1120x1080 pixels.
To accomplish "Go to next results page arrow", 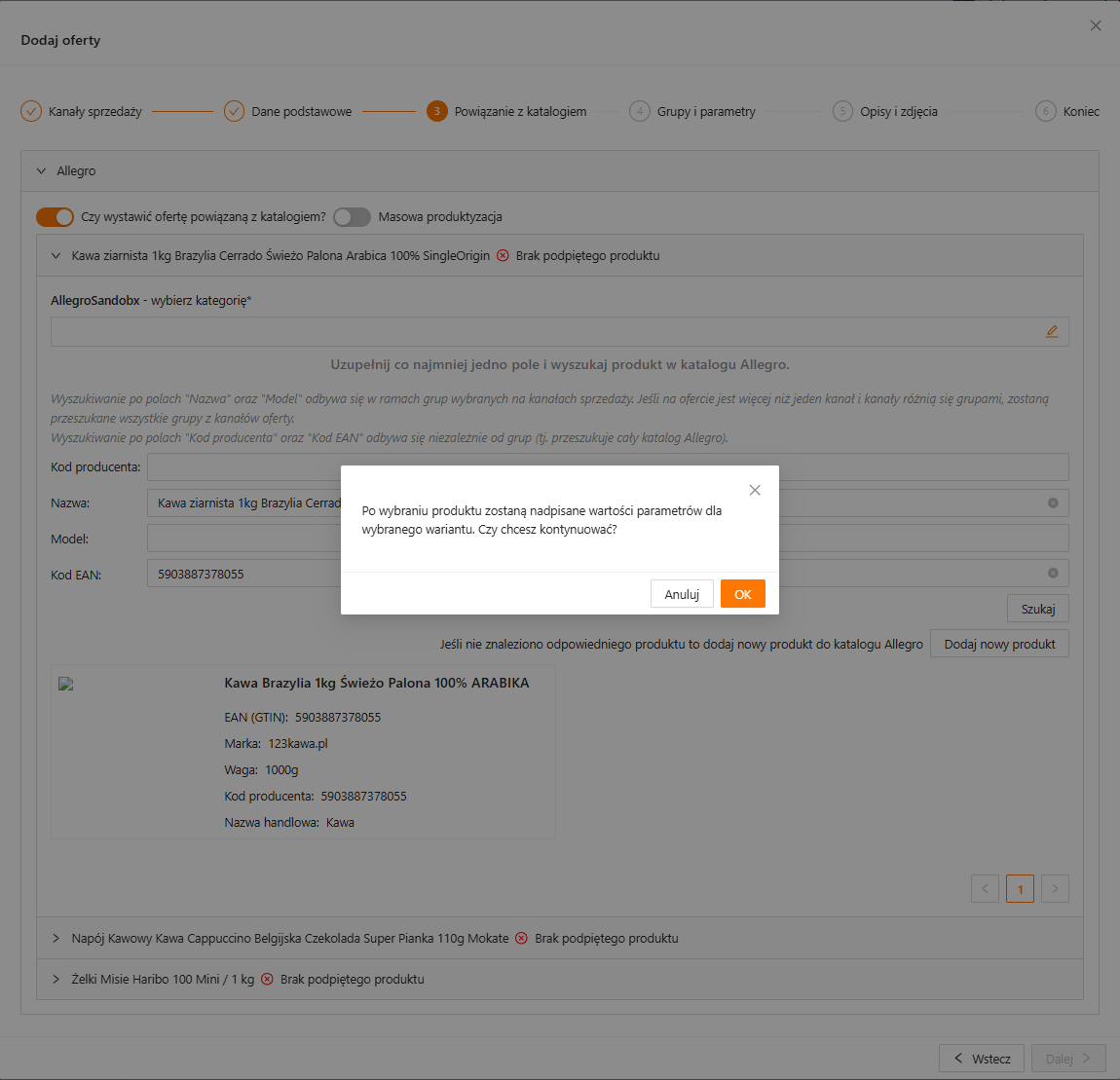I will click(1055, 888).
